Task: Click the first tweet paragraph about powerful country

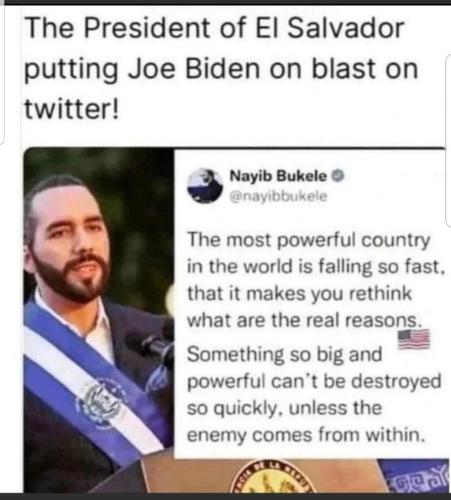Action: click(x=316, y=280)
